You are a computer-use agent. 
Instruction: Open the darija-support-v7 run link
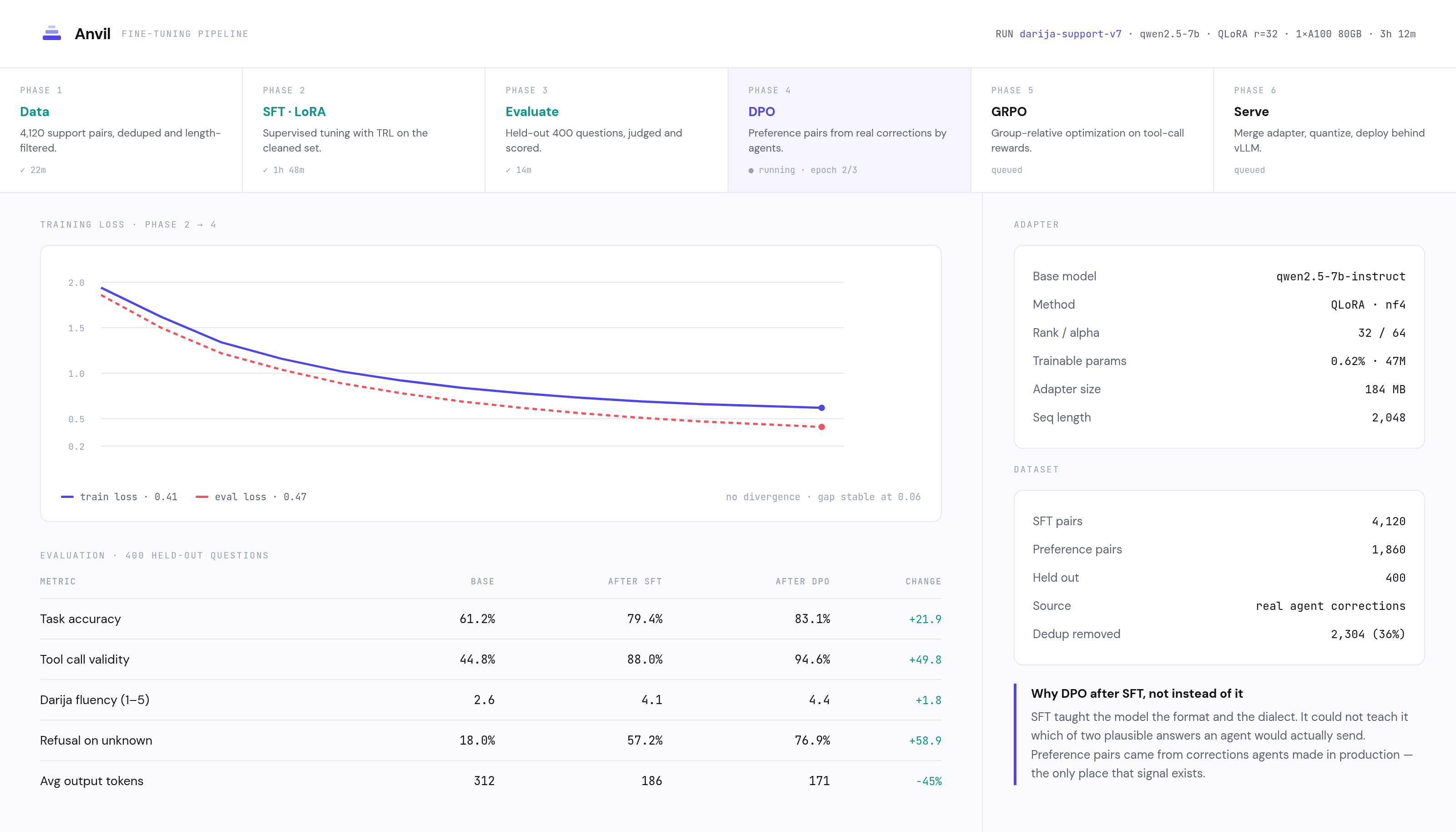pos(1071,34)
